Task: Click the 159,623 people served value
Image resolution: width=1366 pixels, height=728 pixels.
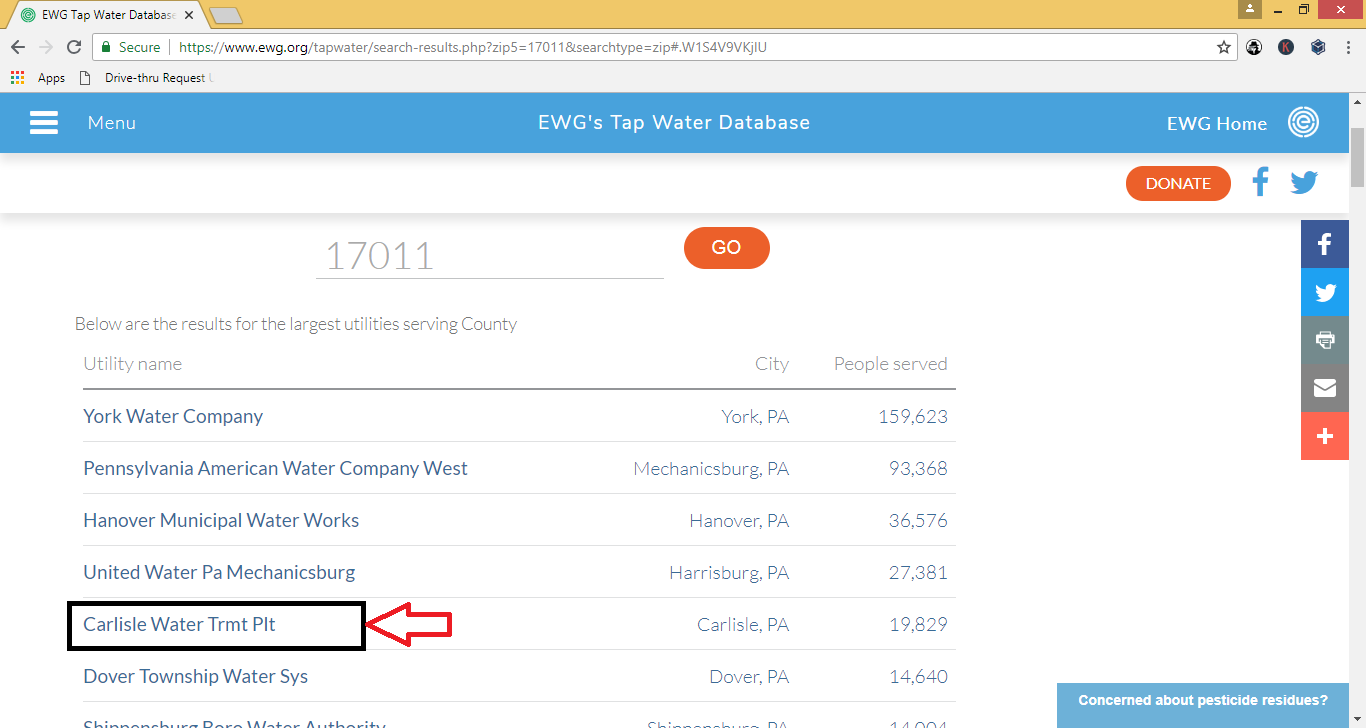Action: click(x=913, y=416)
